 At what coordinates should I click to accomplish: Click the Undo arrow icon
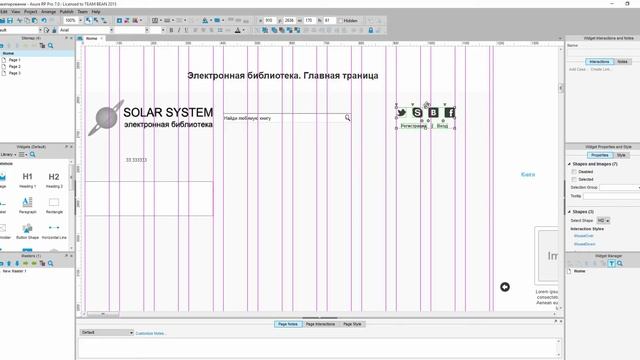(x=44, y=20)
